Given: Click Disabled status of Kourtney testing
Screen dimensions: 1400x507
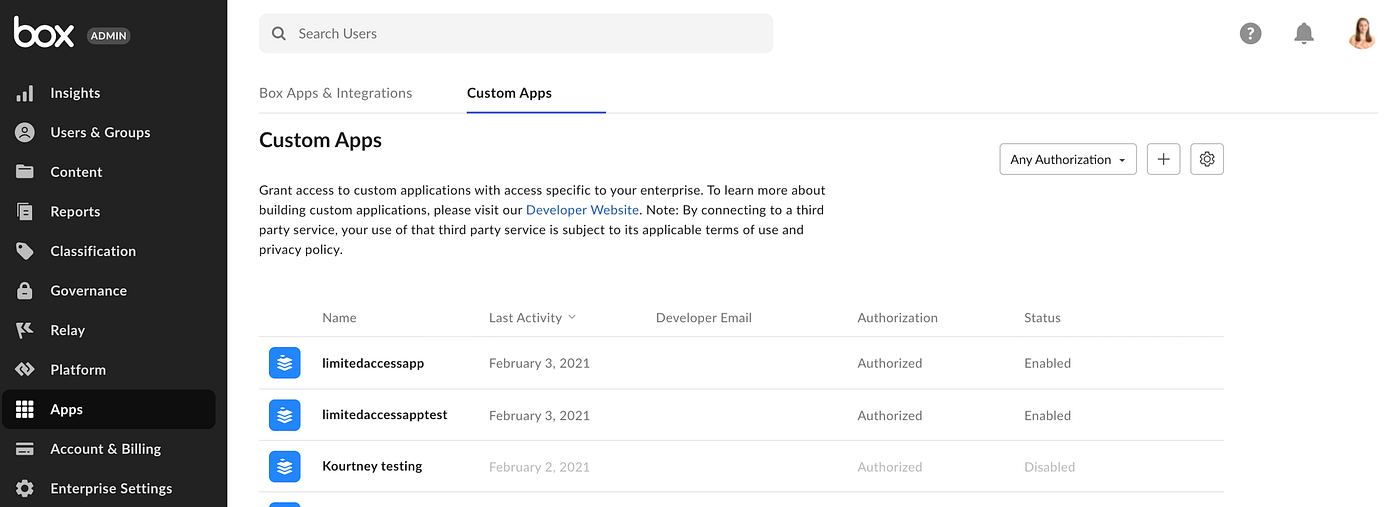Looking at the screenshot, I should coord(1050,467).
